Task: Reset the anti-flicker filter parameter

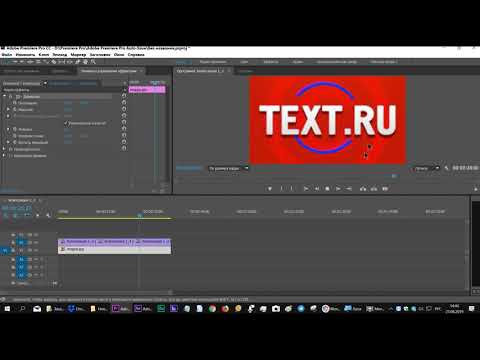Action: tap(124, 142)
